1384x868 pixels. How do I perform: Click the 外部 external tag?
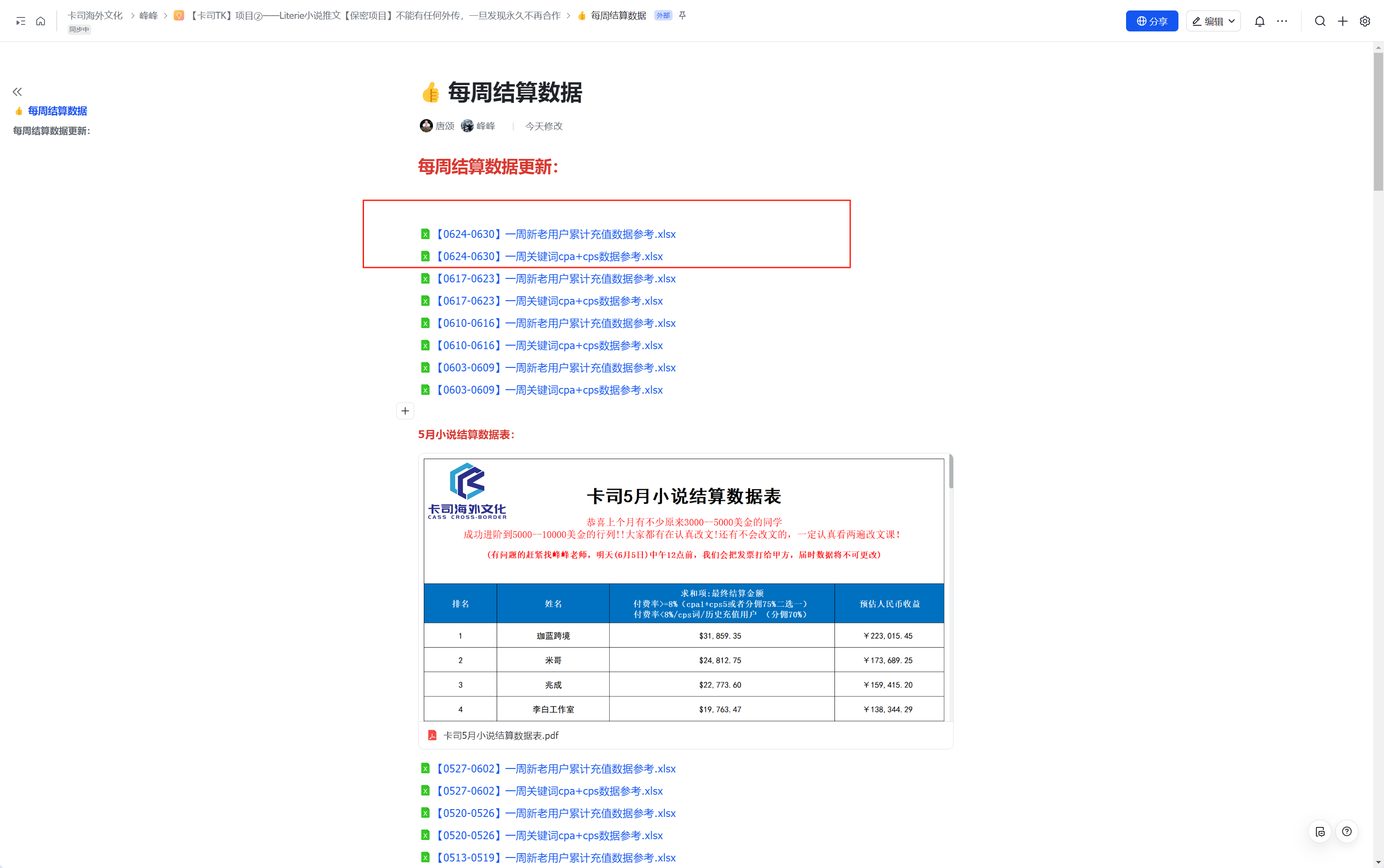tap(663, 16)
